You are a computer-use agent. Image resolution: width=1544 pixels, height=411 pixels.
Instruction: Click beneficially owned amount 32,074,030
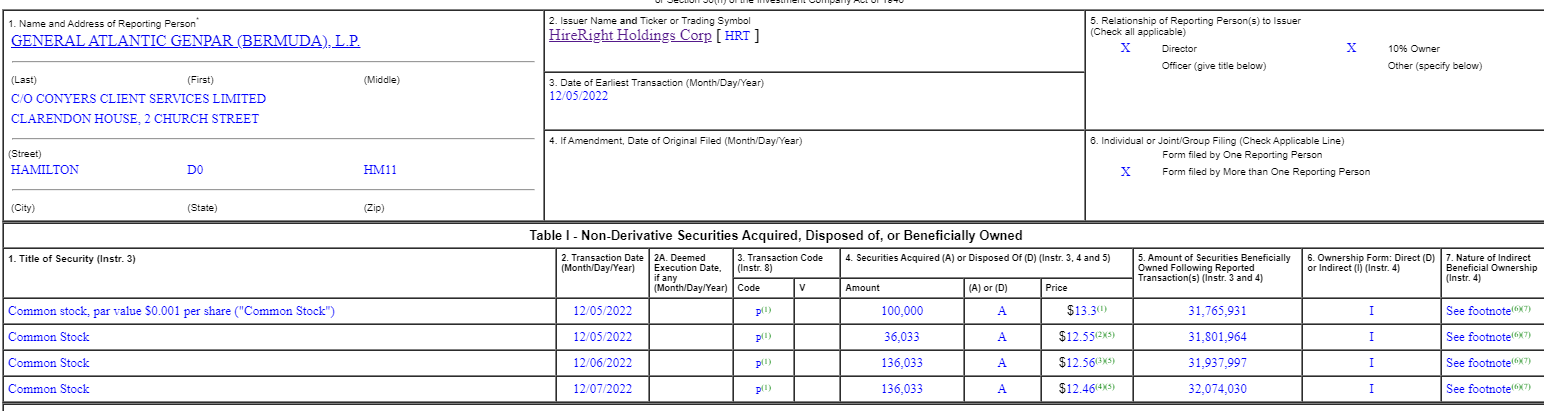(x=1217, y=389)
